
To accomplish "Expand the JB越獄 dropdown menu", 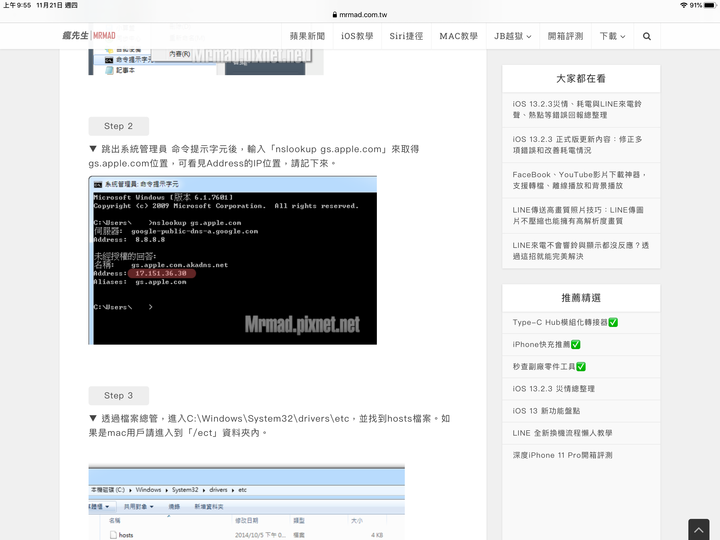I will coord(512,36).
